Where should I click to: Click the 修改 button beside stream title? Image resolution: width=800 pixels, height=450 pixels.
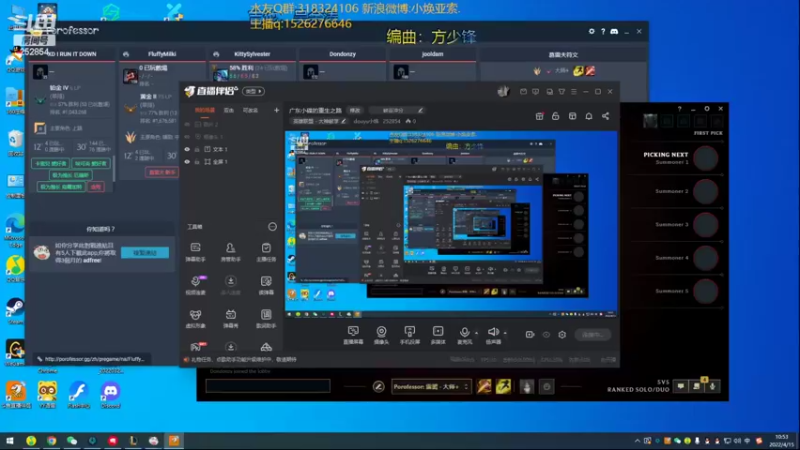[x=355, y=110]
